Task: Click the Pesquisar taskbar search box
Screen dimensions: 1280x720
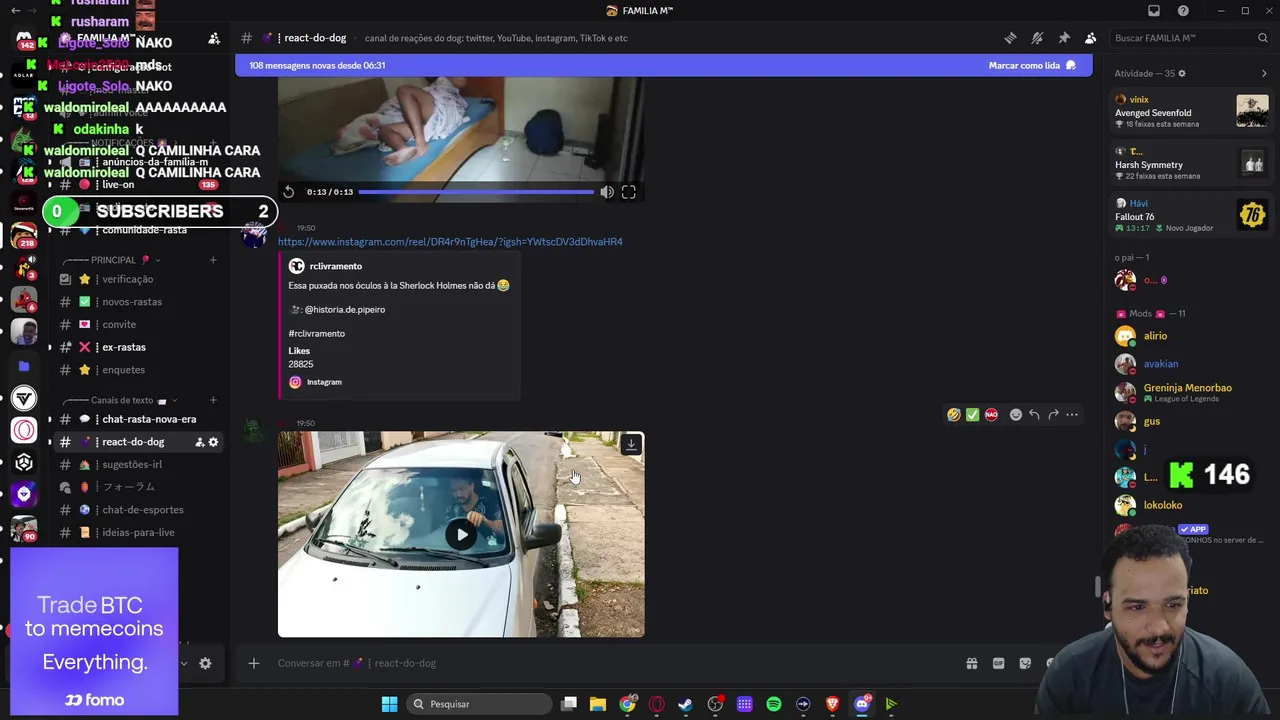Action: click(x=481, y=704)
